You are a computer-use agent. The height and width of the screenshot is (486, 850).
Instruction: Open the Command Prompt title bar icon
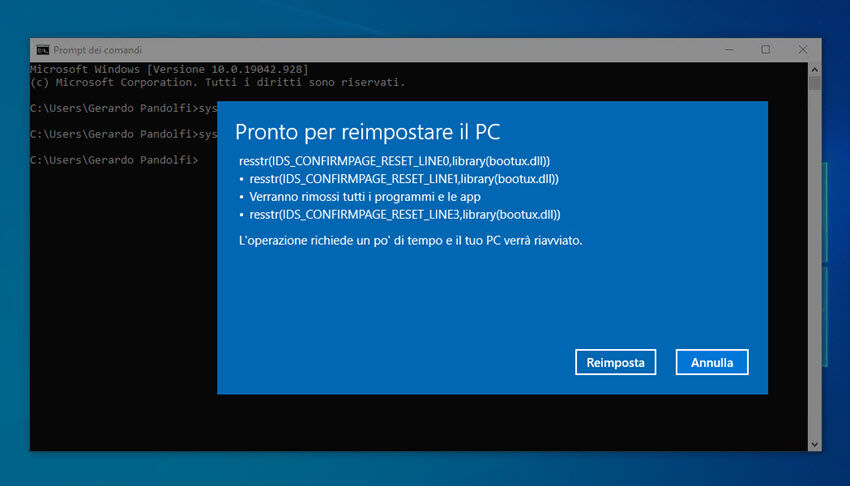pyautogui.click(x=43, y=50)
